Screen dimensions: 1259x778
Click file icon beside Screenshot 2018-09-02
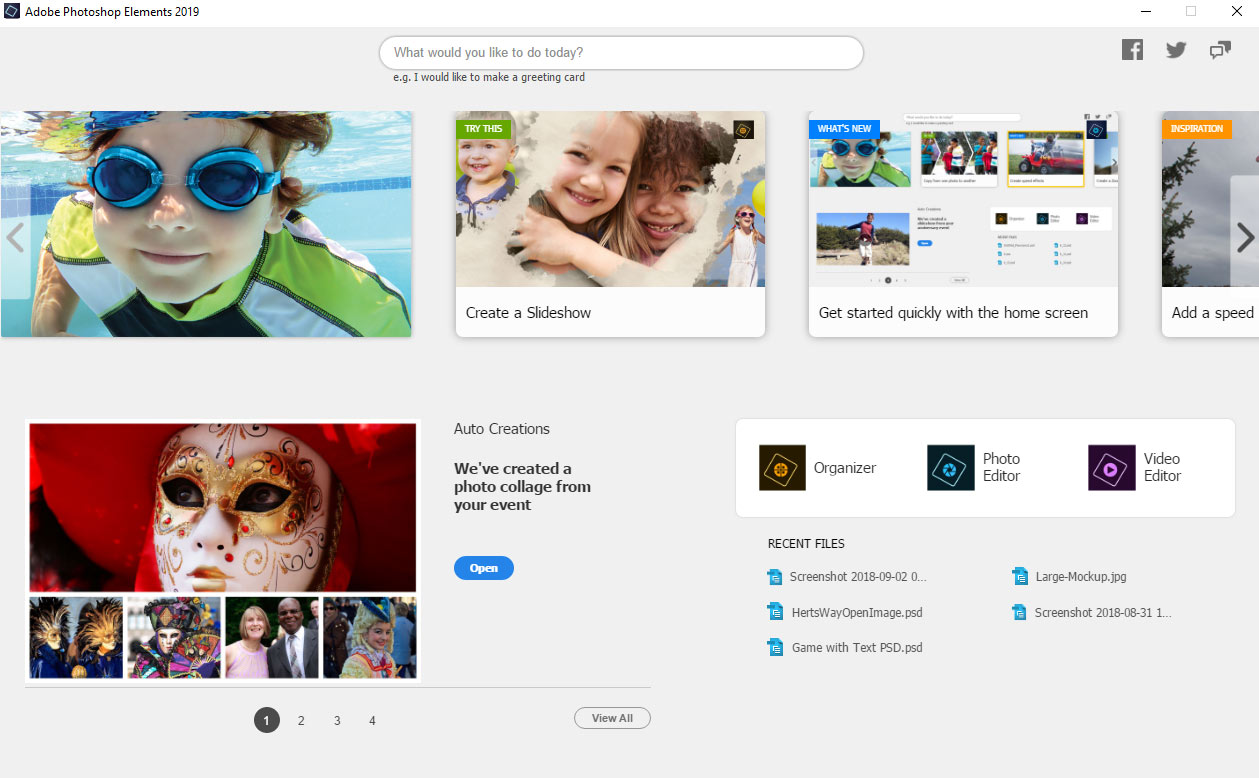(774, 577)
